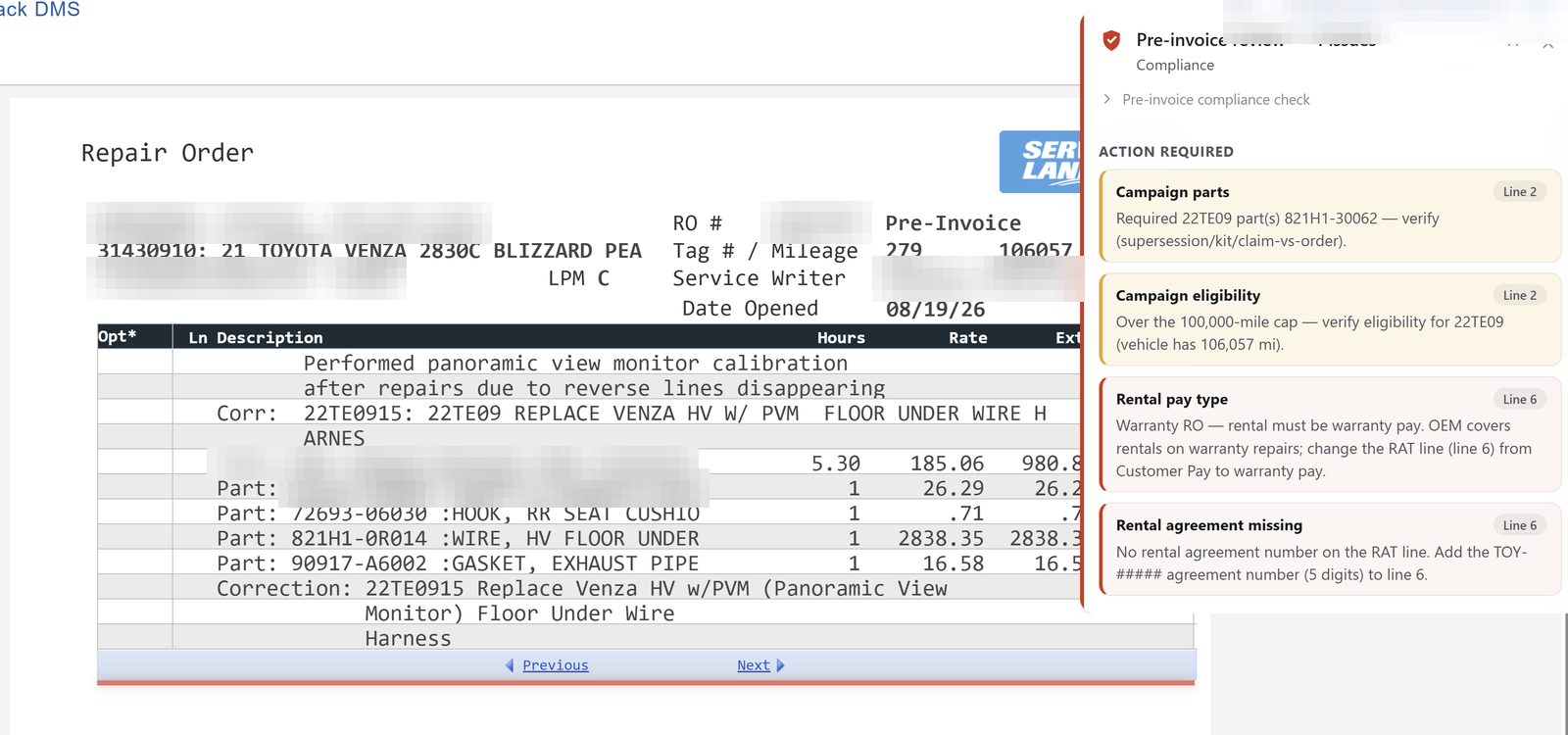Click the right arrow icon beside Next
This screenshot has width=1568, height=735.
point(781,665)
